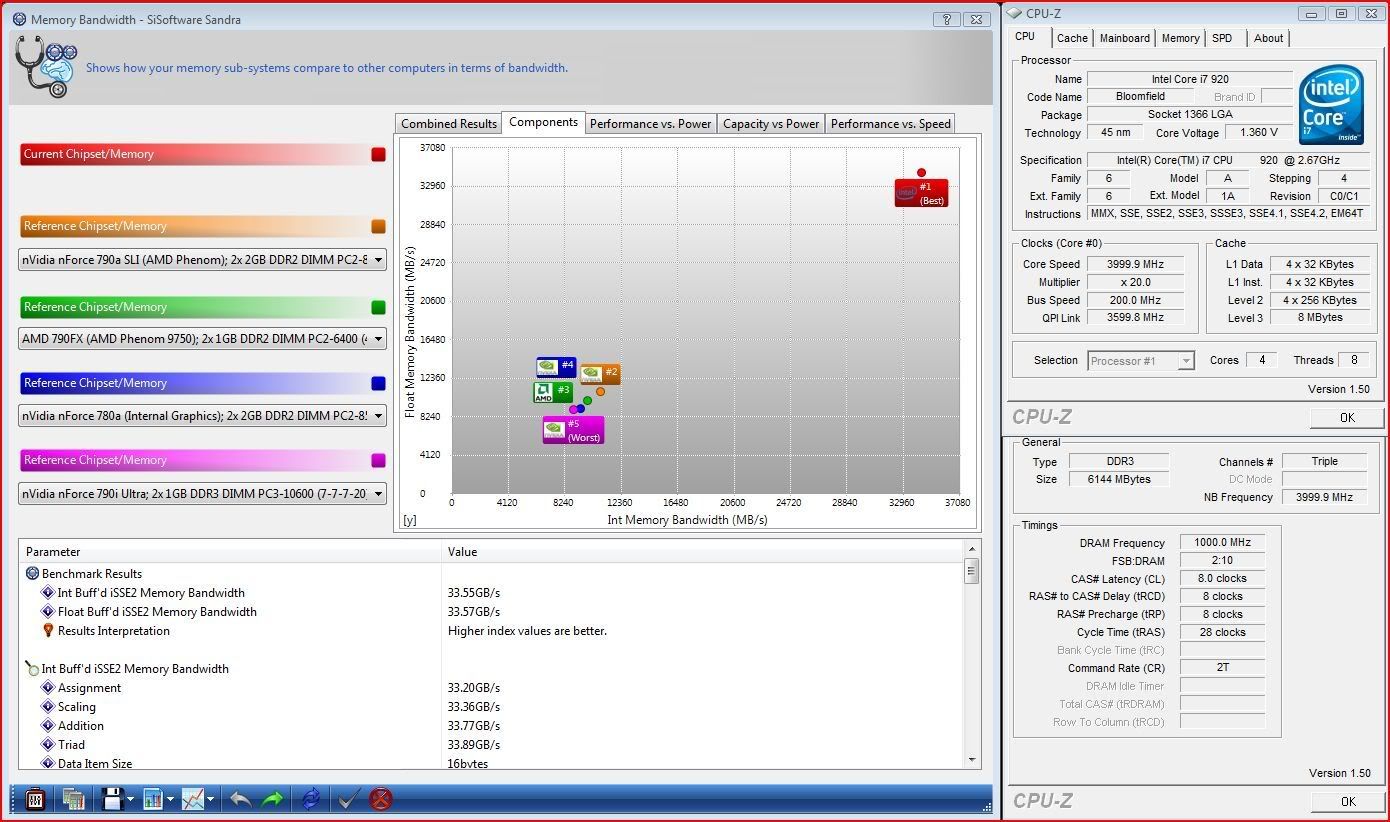
Task: Select the Addition row in results
Action: (x=491, y=726)
